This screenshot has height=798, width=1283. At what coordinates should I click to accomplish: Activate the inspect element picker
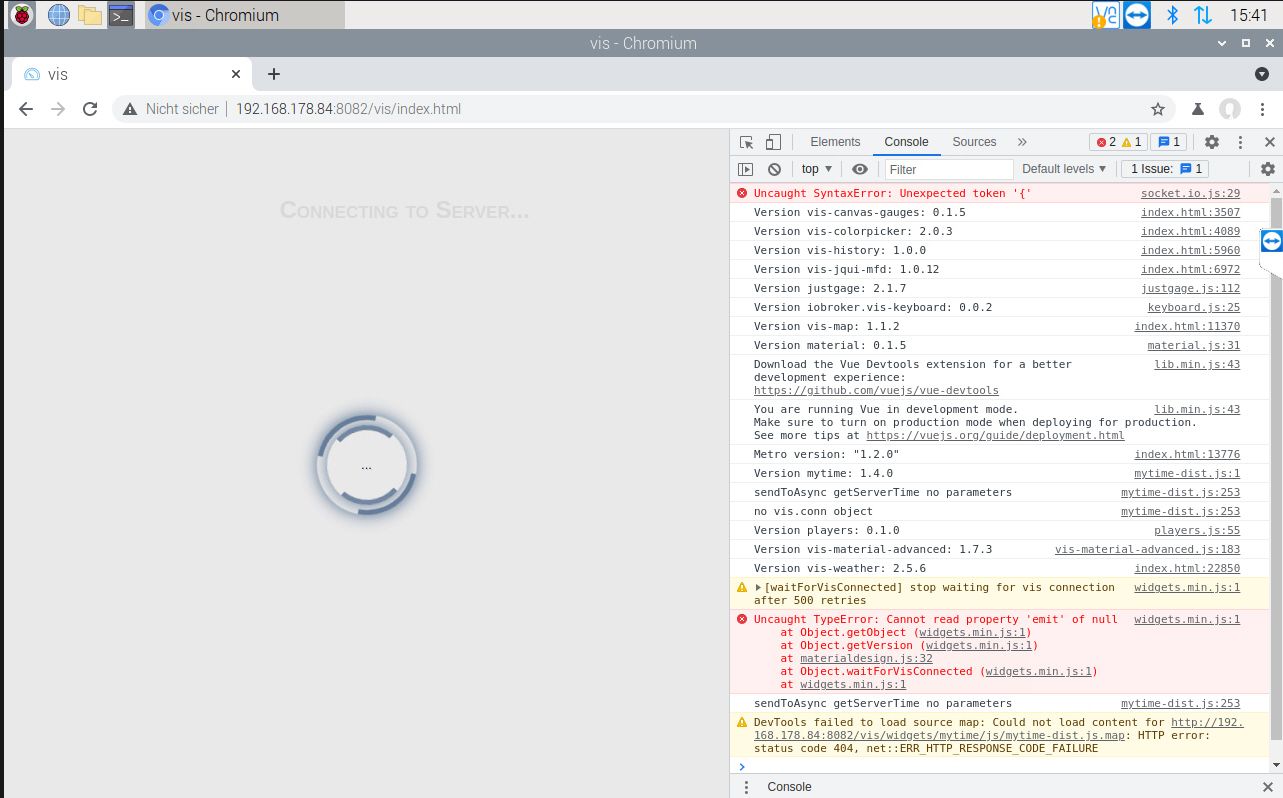click(746, 142)
